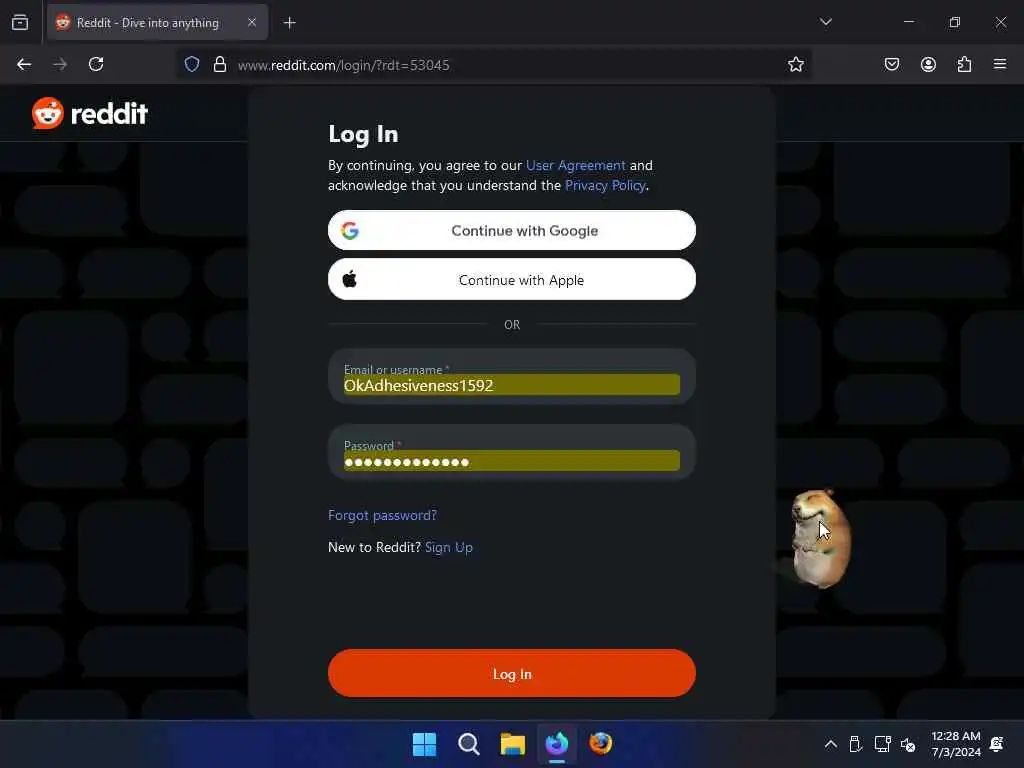
Task: Open Firefox account menu
Action: (x=928, y=64)
